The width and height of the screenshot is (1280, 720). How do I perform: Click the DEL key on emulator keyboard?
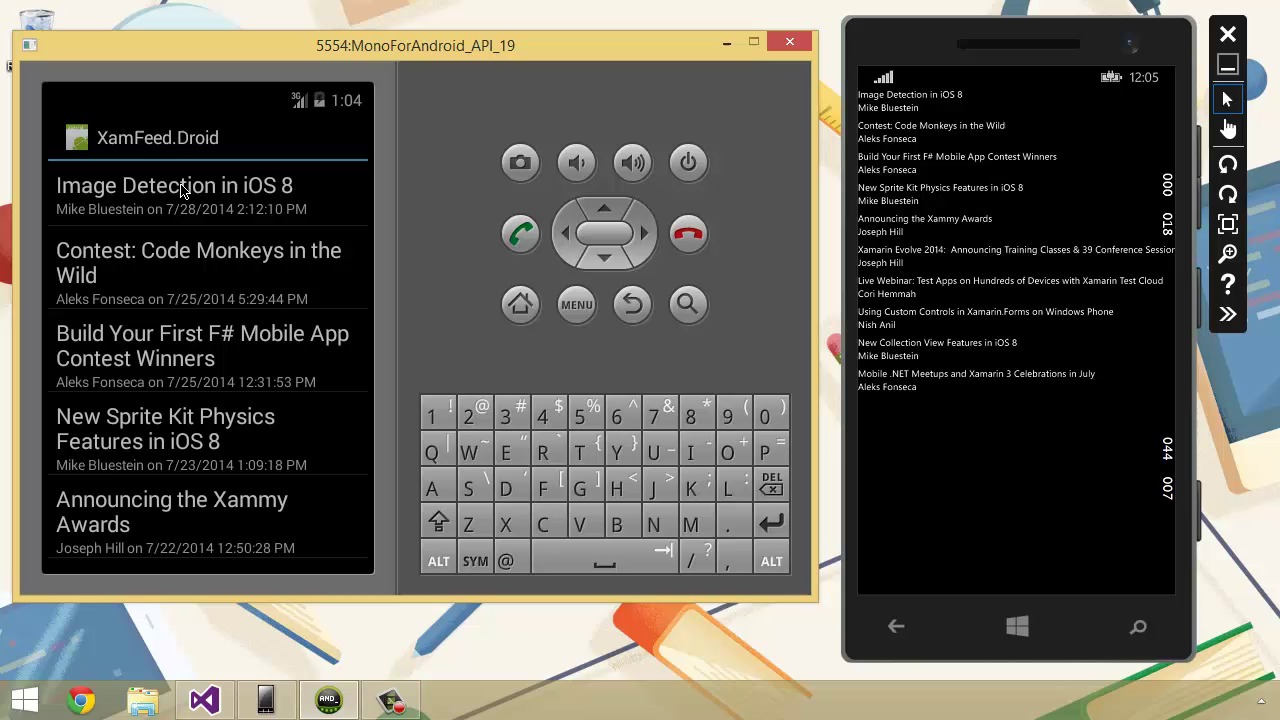pos(771,485)
